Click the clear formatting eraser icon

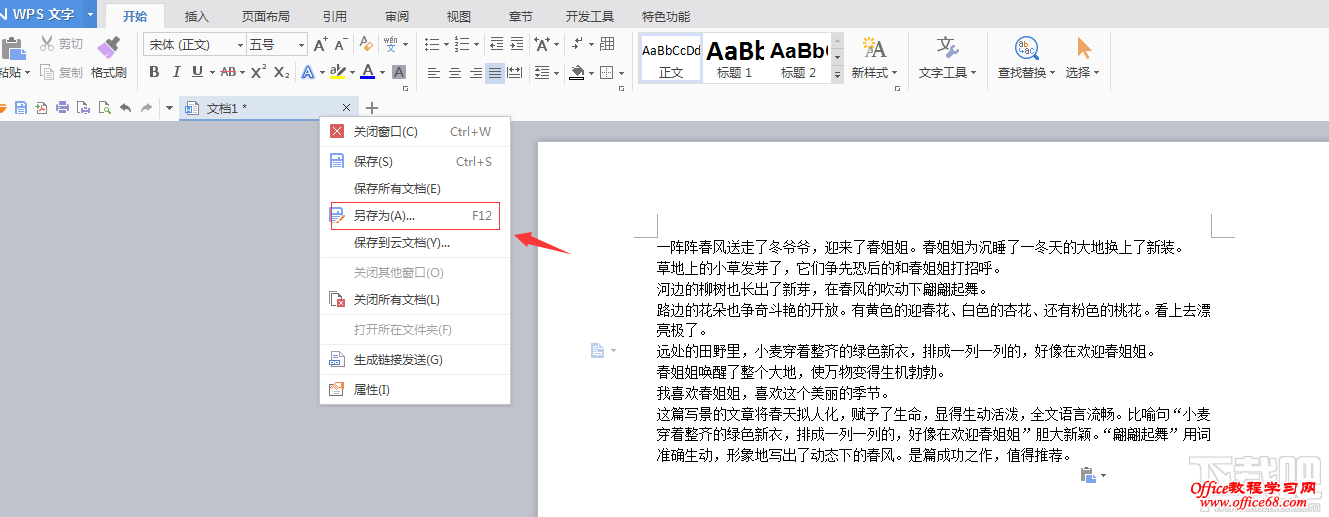click(x=366, y=44)
